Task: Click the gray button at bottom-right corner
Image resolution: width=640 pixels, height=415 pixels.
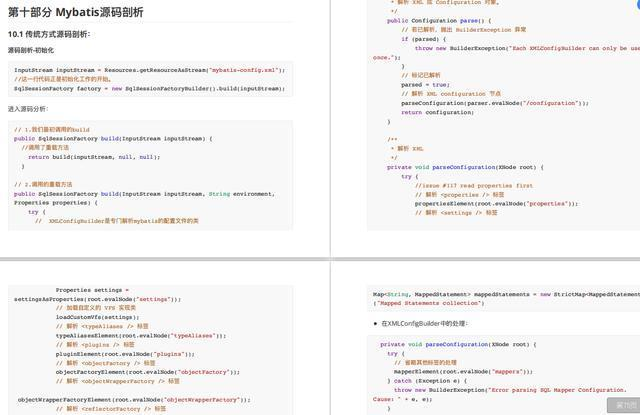Action: [x=624, y=405]
